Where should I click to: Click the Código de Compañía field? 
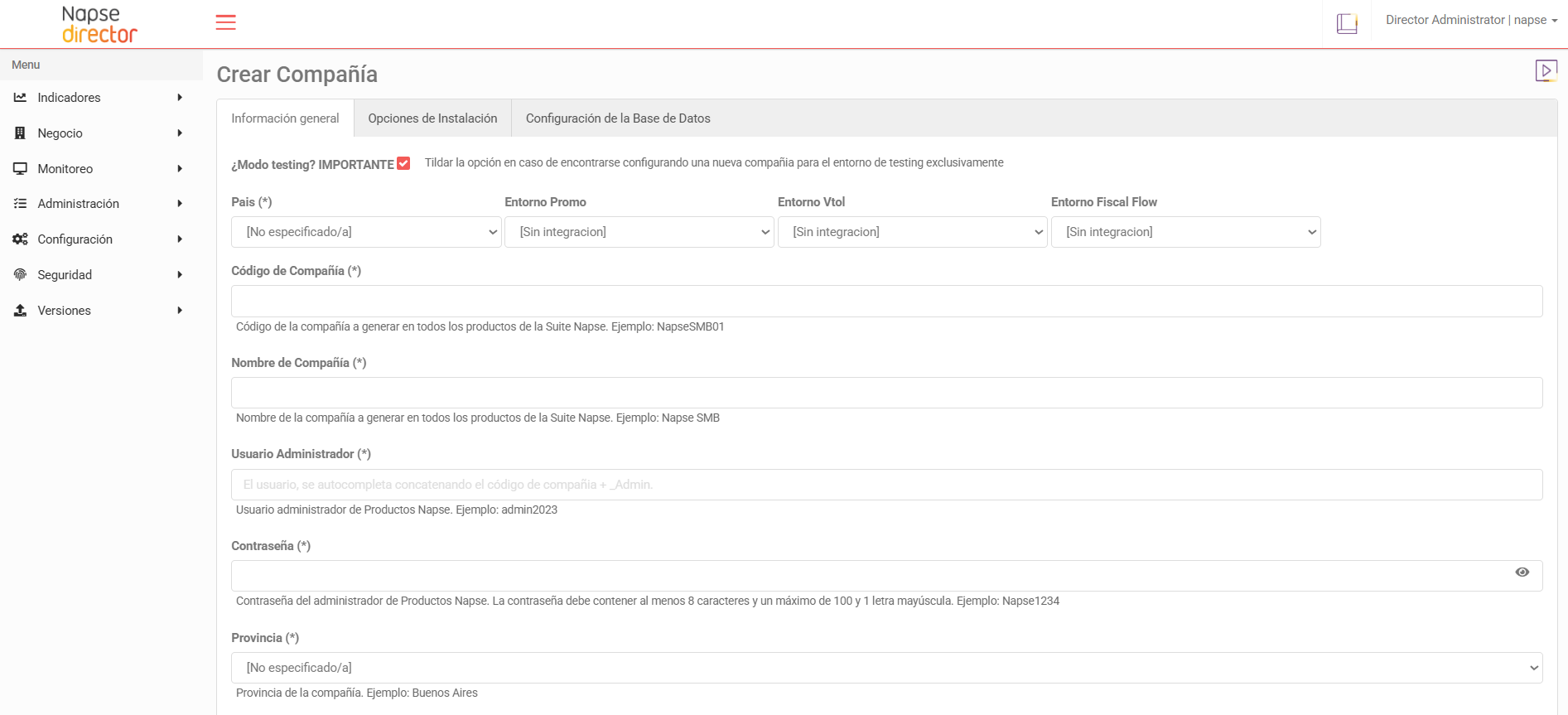coord(886,302)
